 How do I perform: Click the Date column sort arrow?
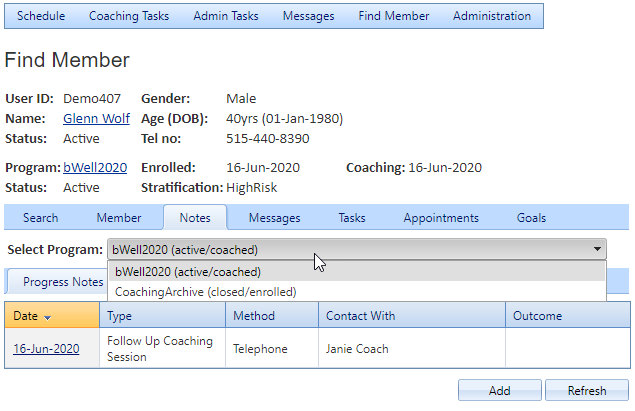[x=47, y=317]
